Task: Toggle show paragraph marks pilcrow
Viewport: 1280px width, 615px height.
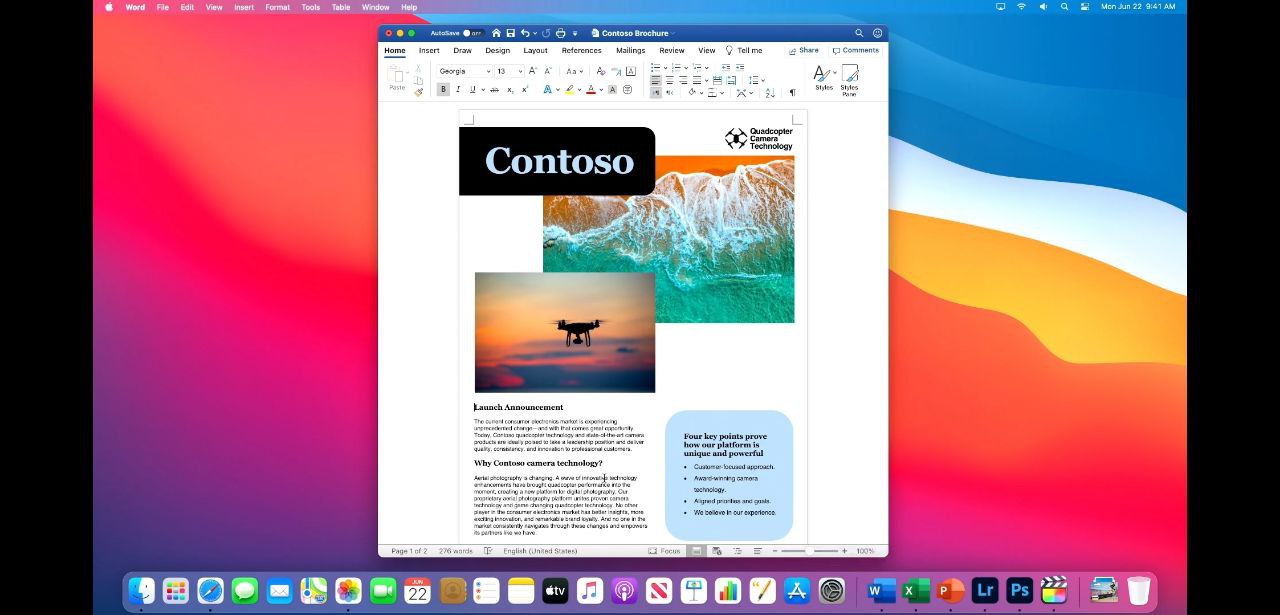Action: point(793,92)
